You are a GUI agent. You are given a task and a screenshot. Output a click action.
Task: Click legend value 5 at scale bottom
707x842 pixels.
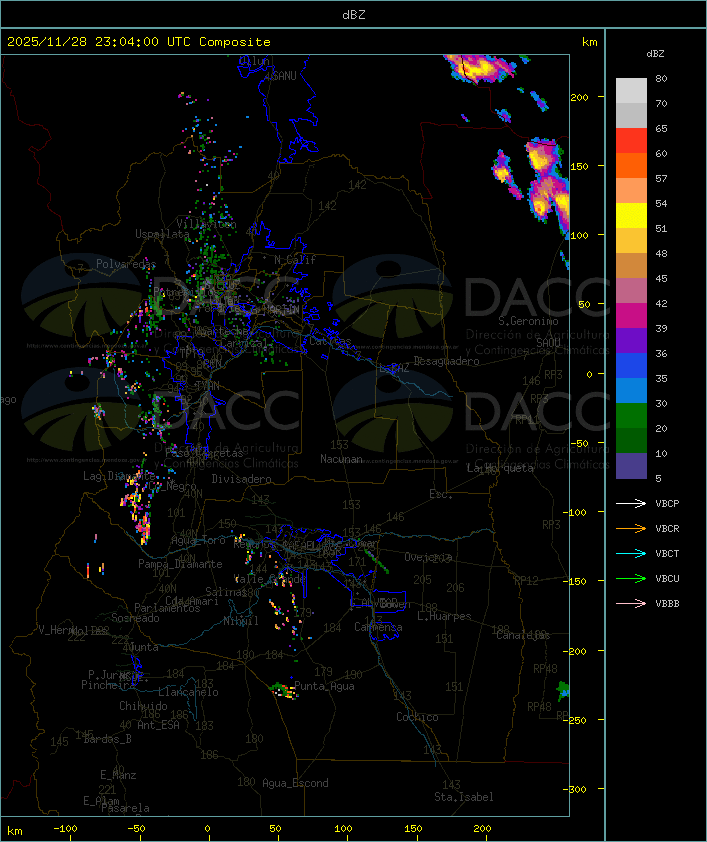pos(658,478)
